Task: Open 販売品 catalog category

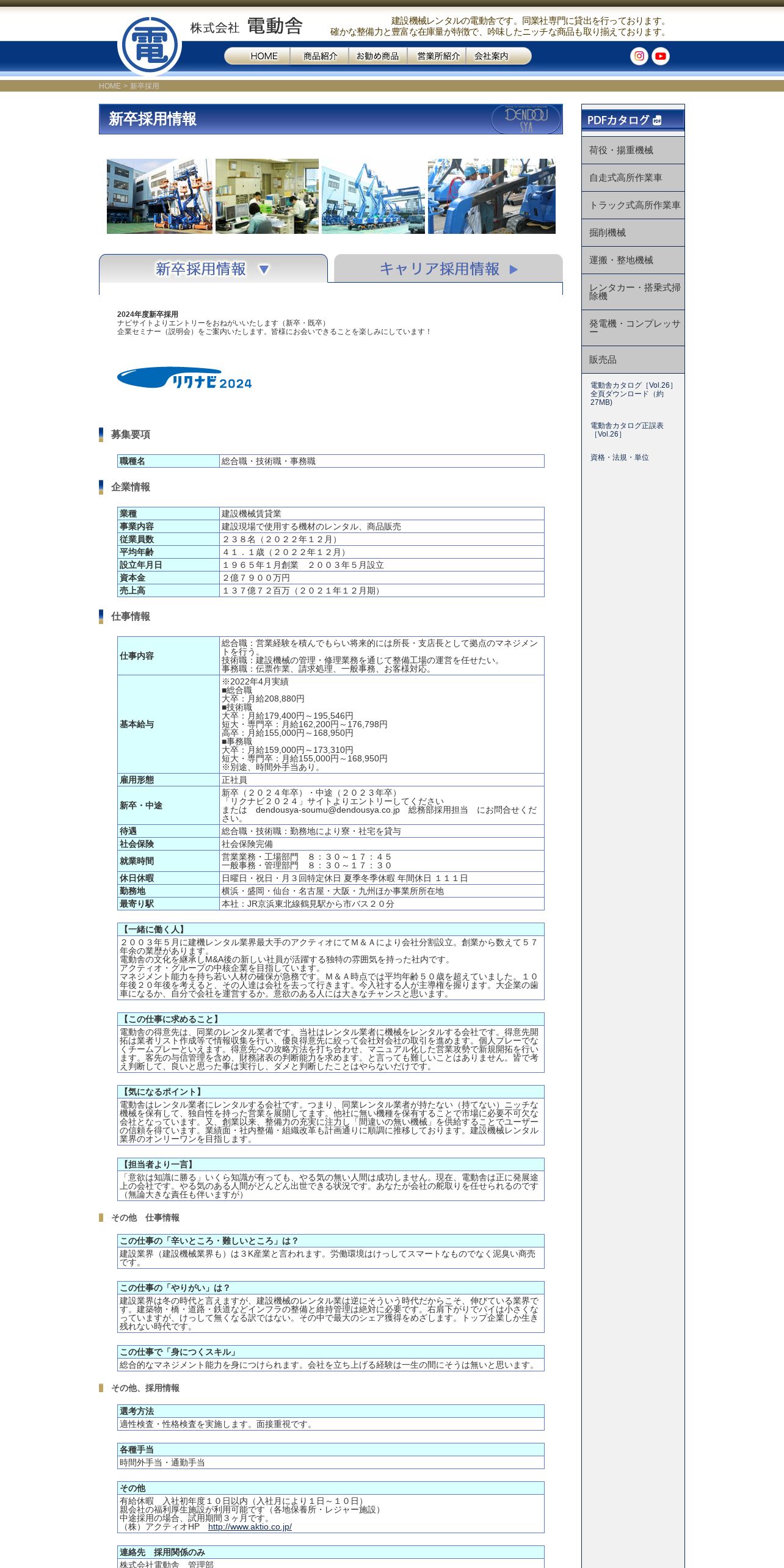Action: (633, 360)
